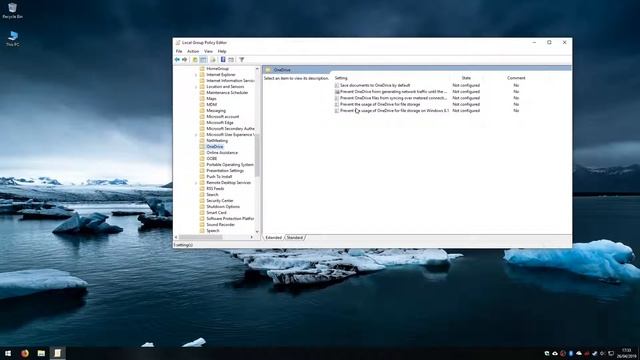This screenshot has width=640, height=360.
Task: Select the NetMeeting folder
Action: tap(213, 140)
